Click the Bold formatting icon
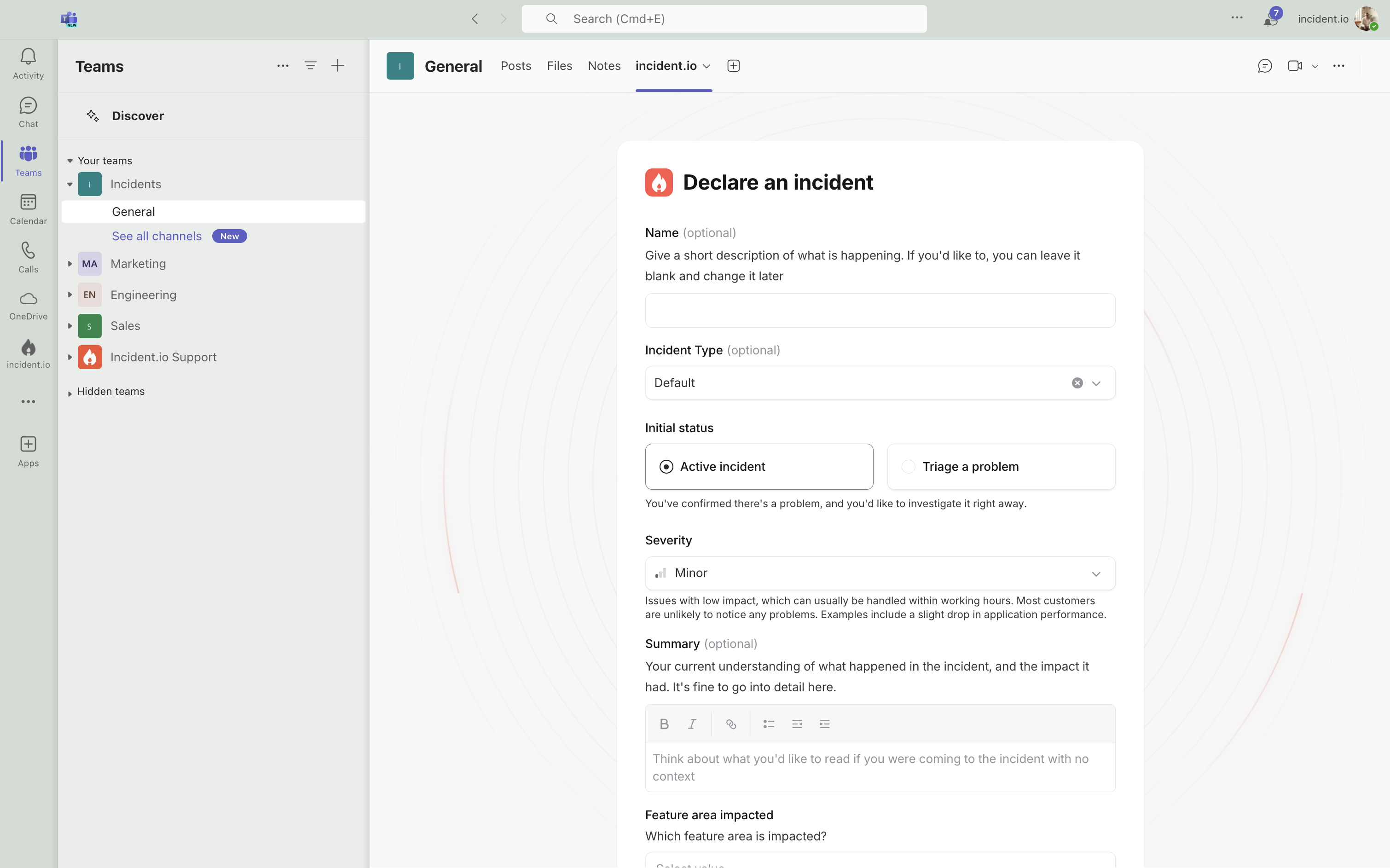The width and height of the screenshot is (1390, 868). pos(664,724)
